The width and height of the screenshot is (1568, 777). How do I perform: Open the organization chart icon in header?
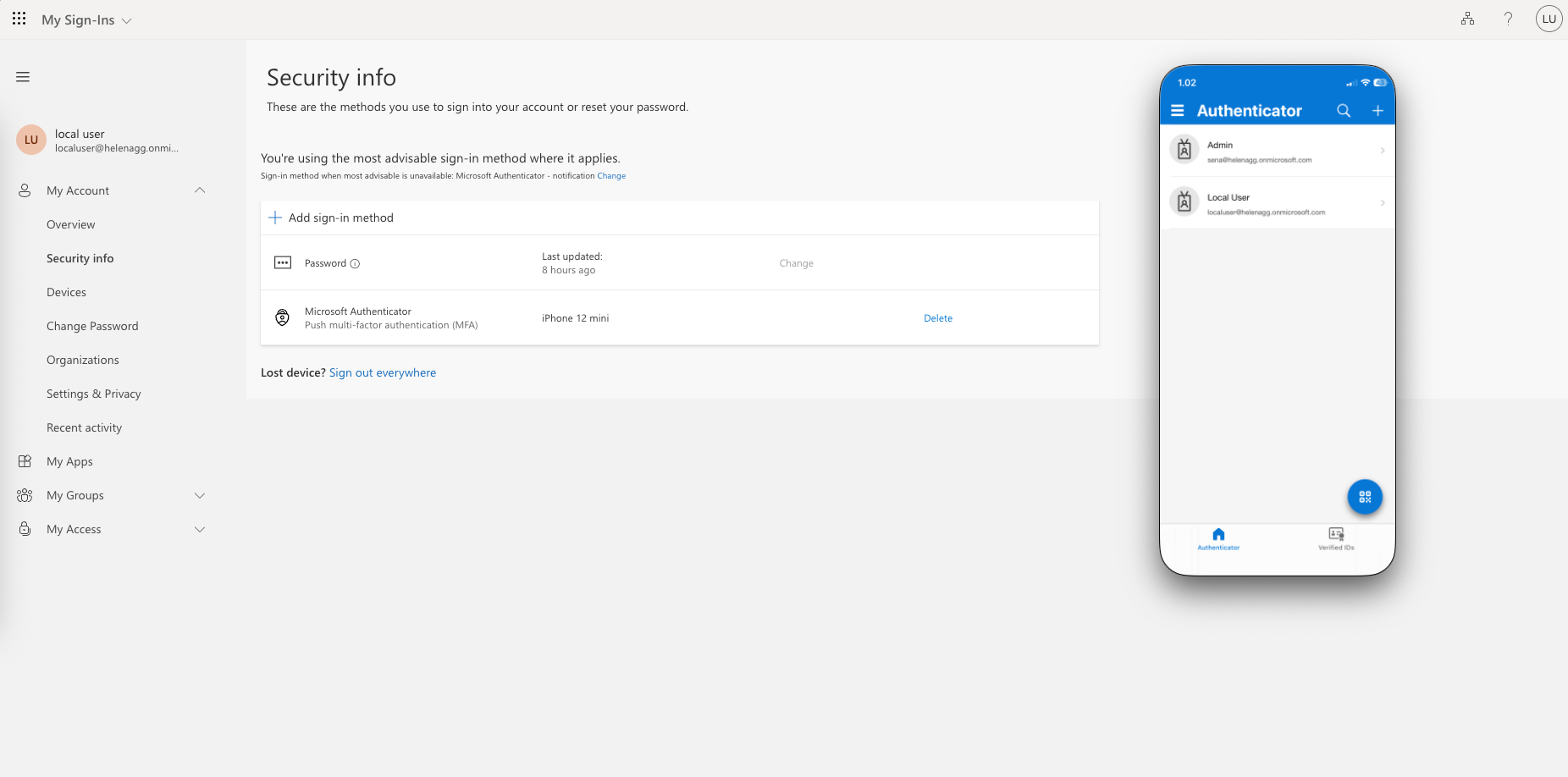tap(1467, 19)
